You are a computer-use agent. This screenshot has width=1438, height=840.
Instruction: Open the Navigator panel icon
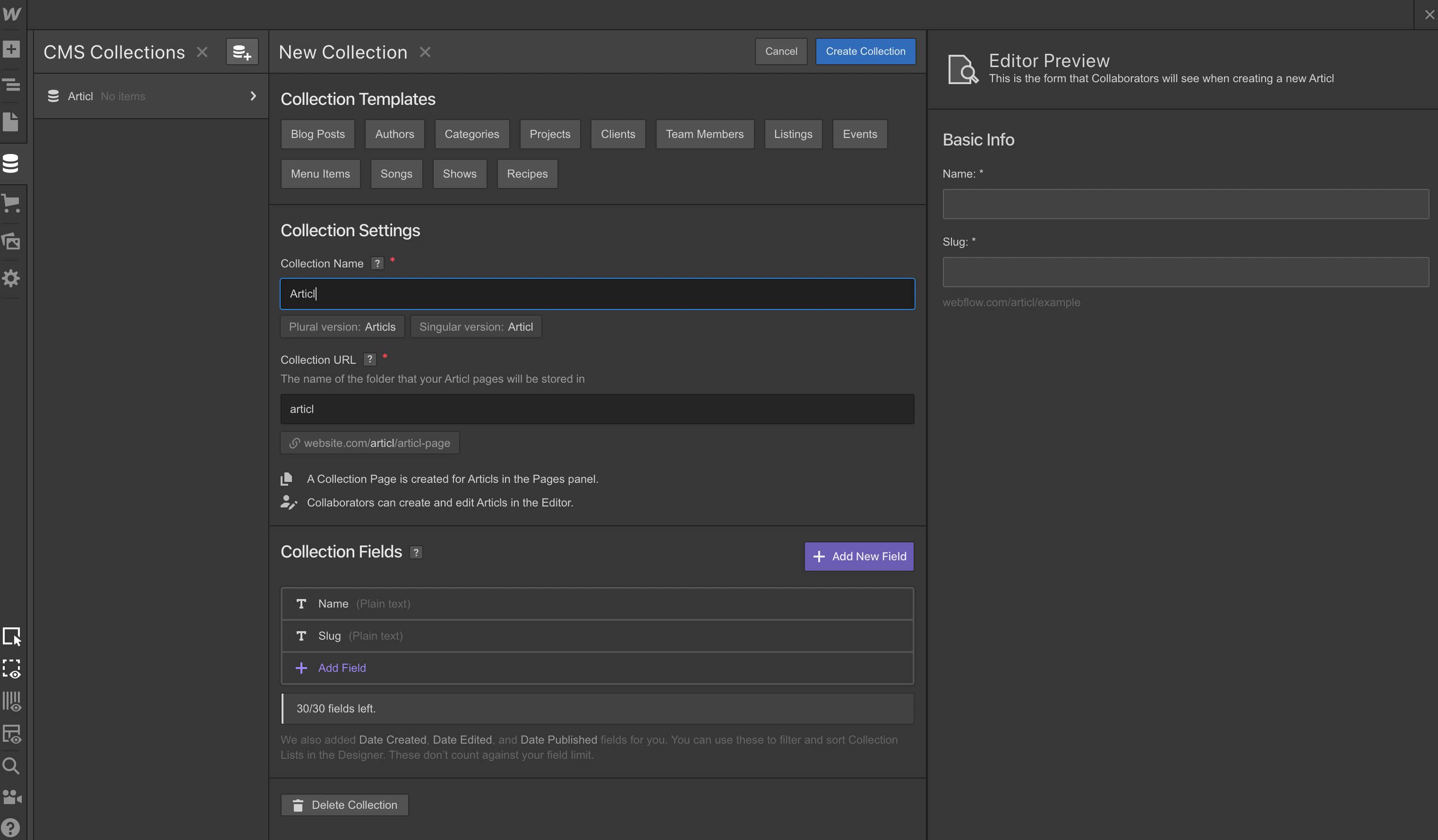point(11,85)
